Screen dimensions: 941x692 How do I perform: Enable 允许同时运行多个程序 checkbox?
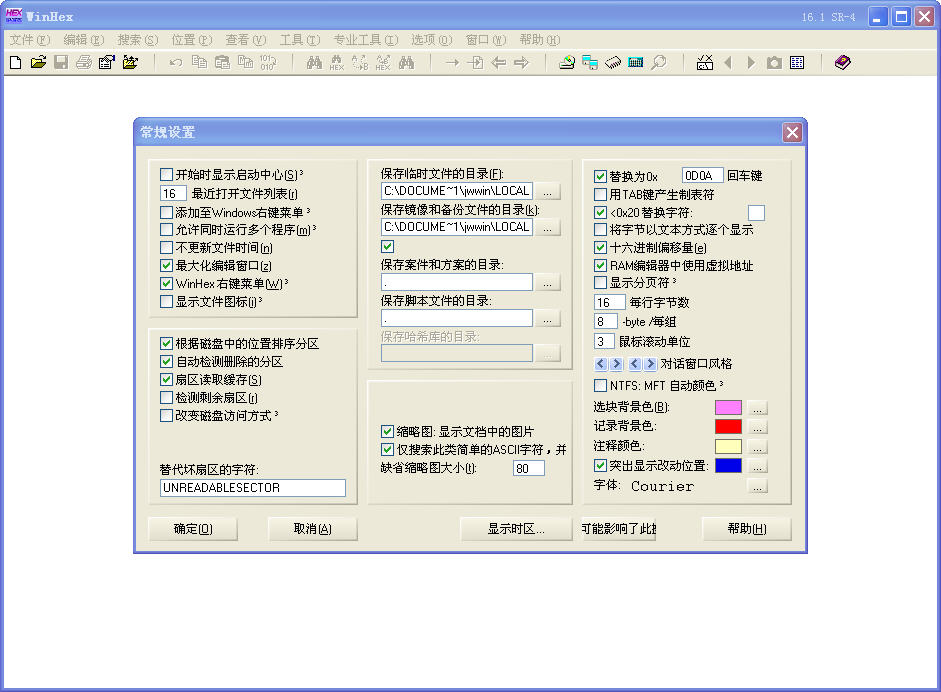pyautogui.click(x=166, y=230)
